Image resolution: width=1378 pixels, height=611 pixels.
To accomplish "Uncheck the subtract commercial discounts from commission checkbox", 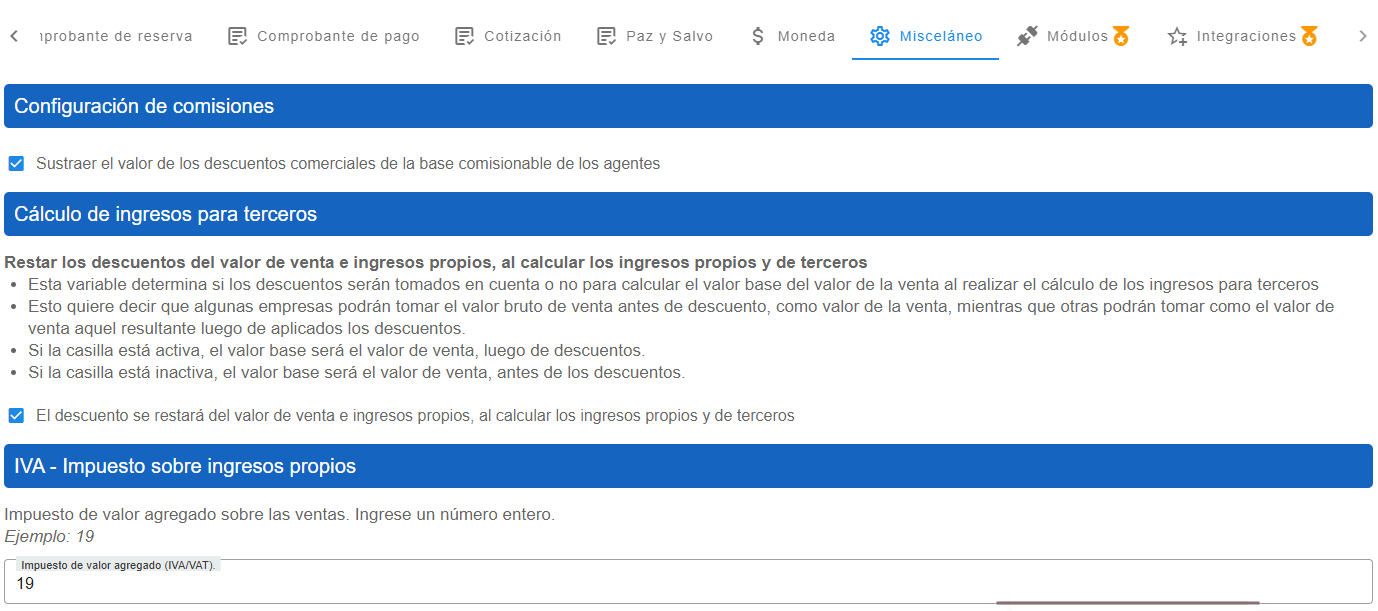I will tap(16, 163).
